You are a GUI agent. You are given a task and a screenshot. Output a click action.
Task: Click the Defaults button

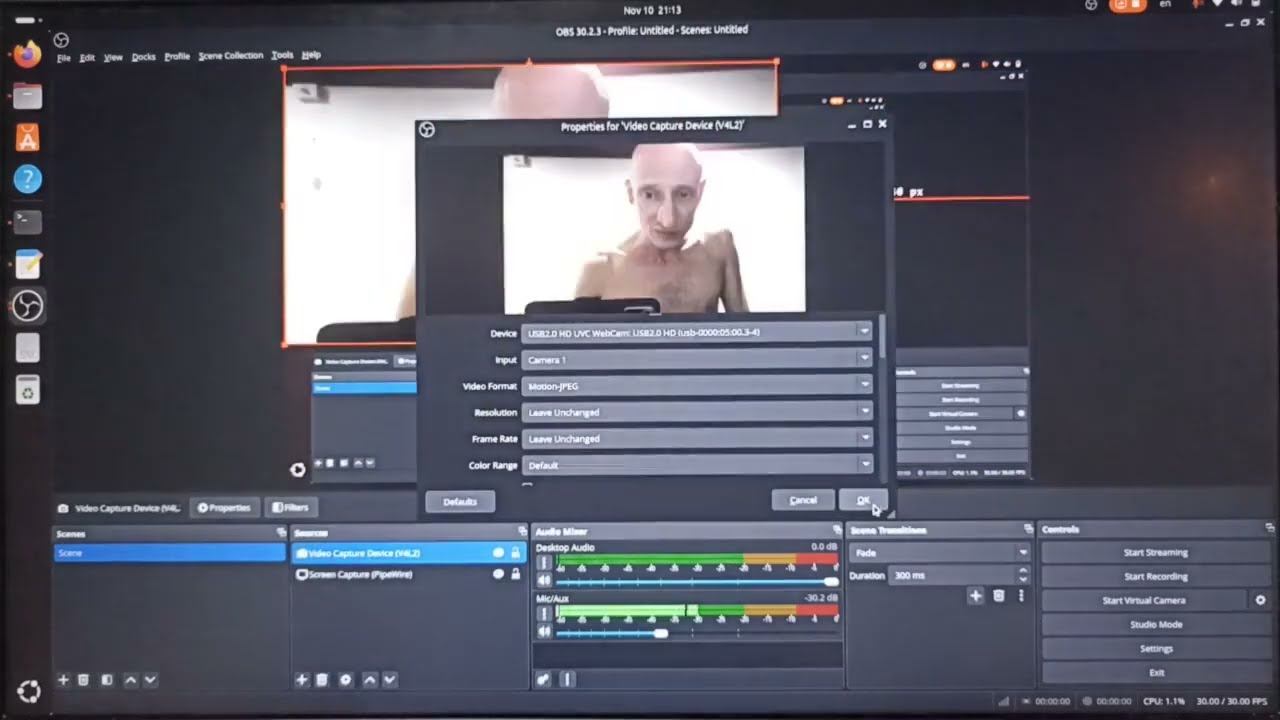460,502
